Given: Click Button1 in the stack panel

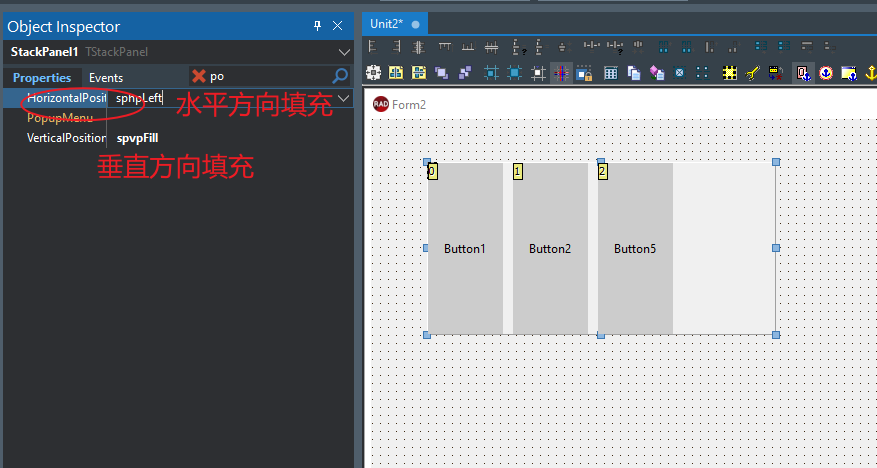Looking at the screenshot, I should (465, 248).
